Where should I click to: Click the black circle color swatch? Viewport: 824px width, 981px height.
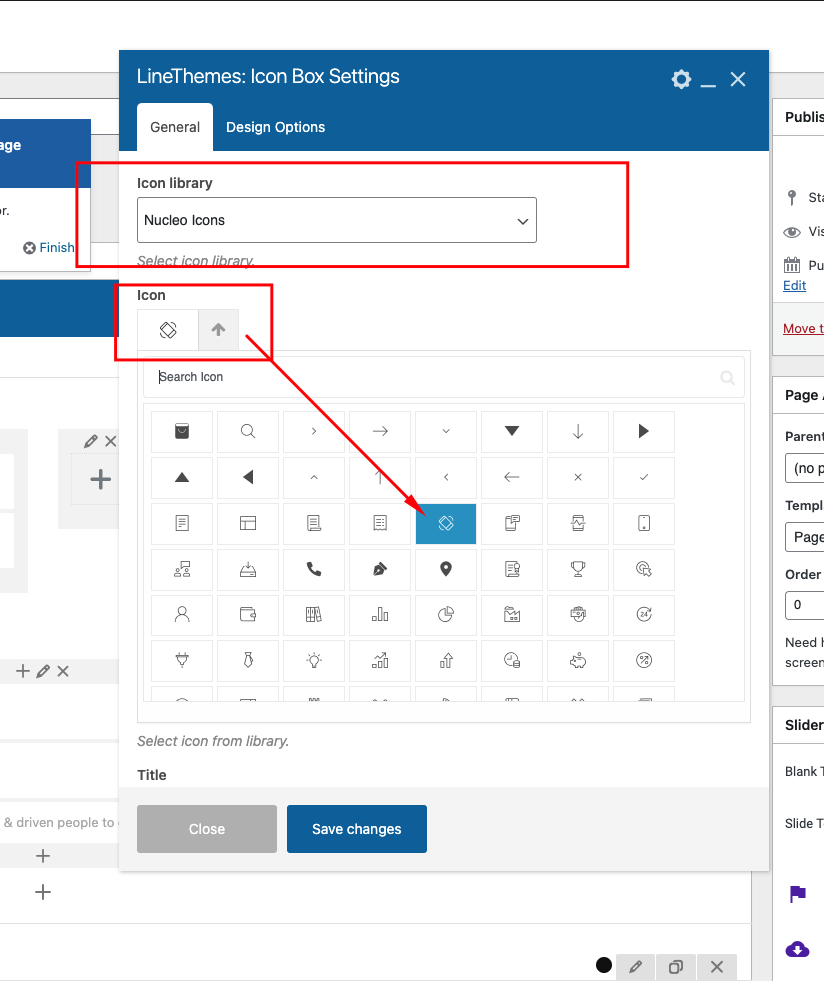coord(604,965)
